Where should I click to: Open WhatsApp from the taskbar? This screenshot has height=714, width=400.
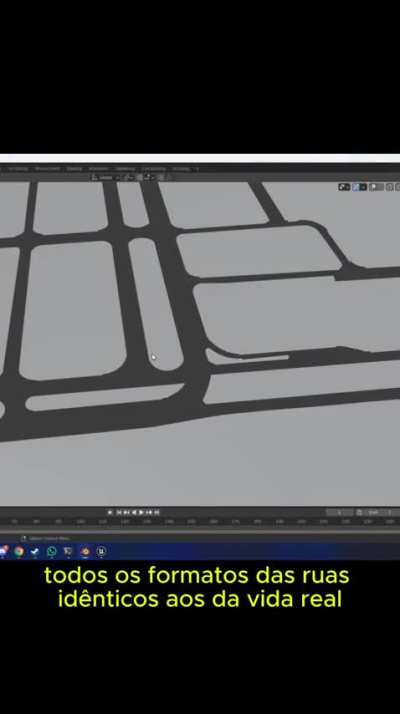pyautogui.click(x=52, y=551)
